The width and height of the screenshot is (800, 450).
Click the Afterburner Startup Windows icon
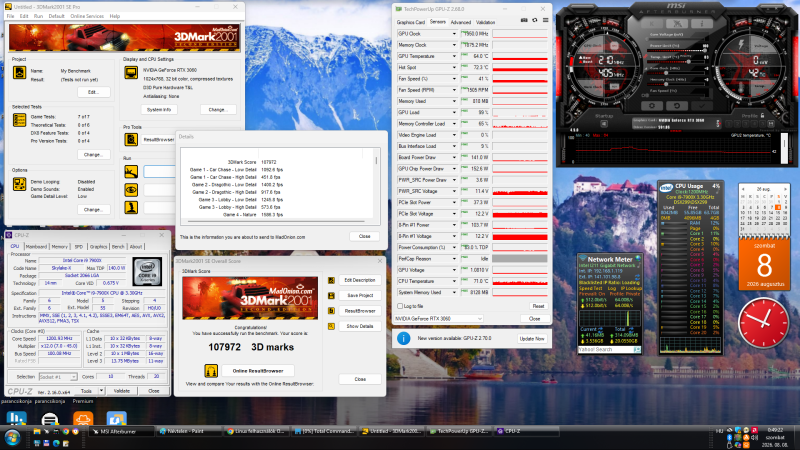604,124
